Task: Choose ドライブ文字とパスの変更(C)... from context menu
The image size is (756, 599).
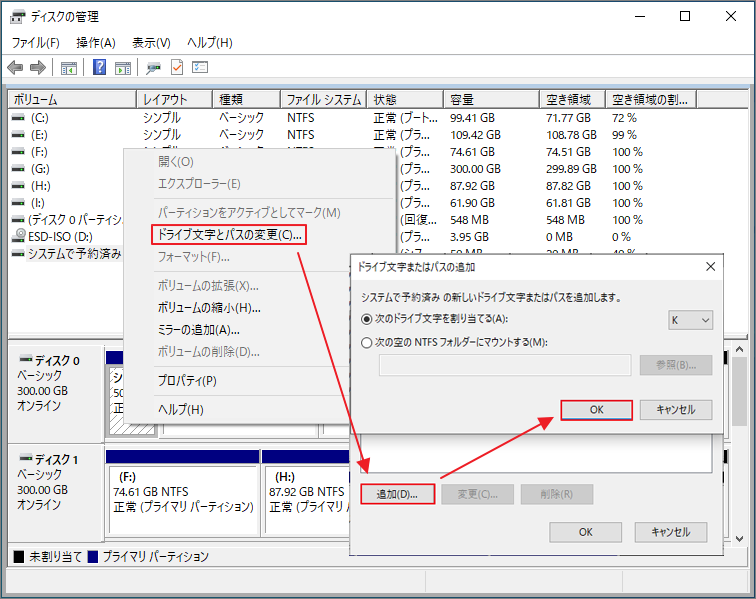Action: (x=230, y=235)
